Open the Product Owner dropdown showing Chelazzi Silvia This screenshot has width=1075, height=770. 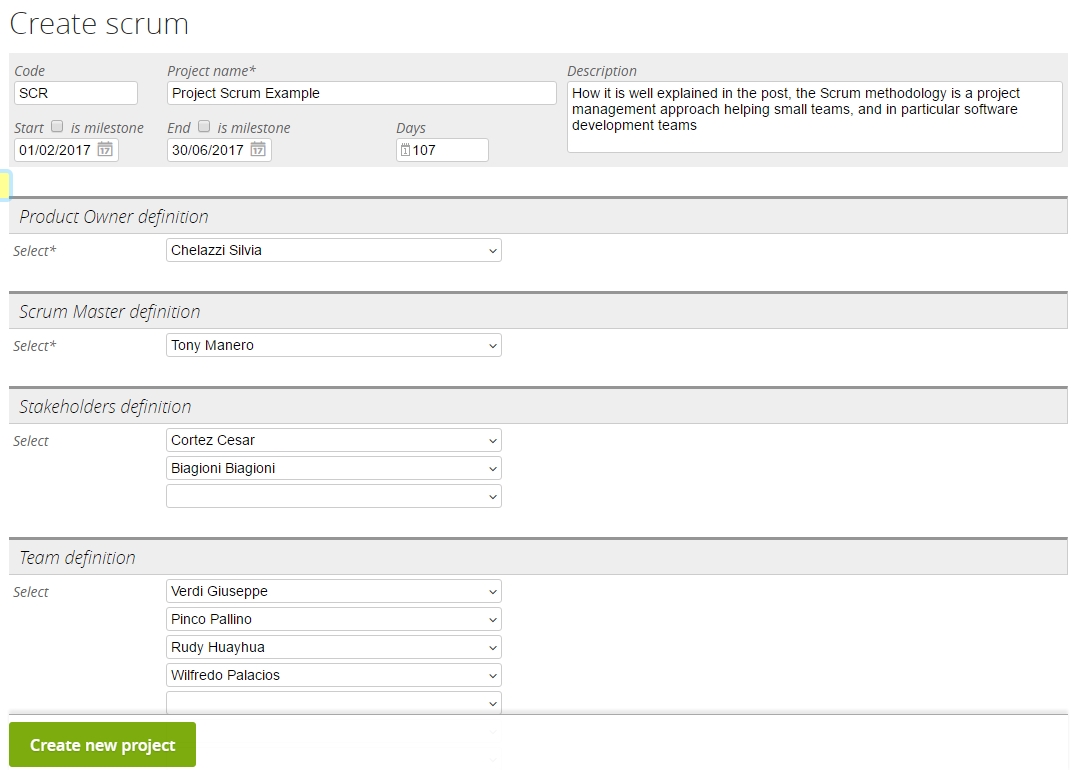(334, 250)
